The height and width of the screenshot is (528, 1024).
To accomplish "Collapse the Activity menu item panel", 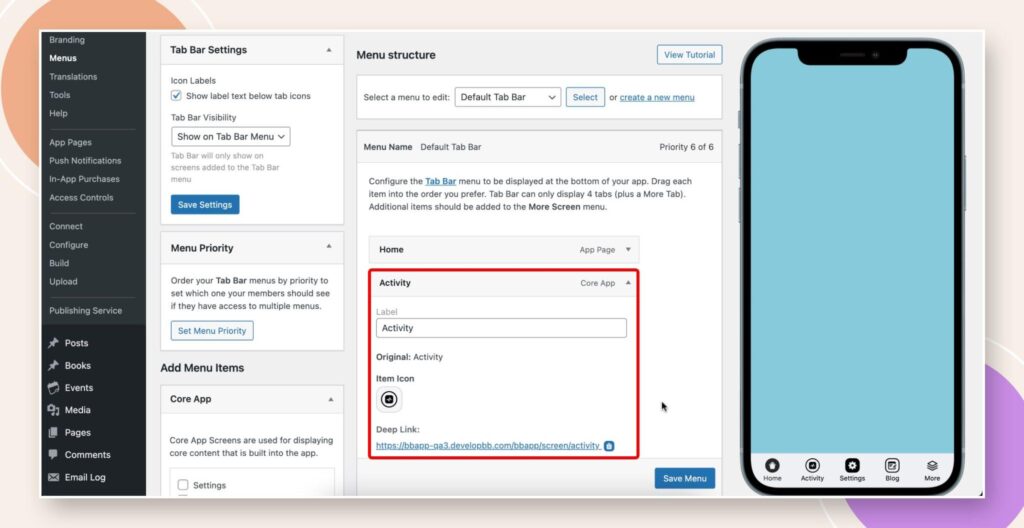I will tap(628, 283).
